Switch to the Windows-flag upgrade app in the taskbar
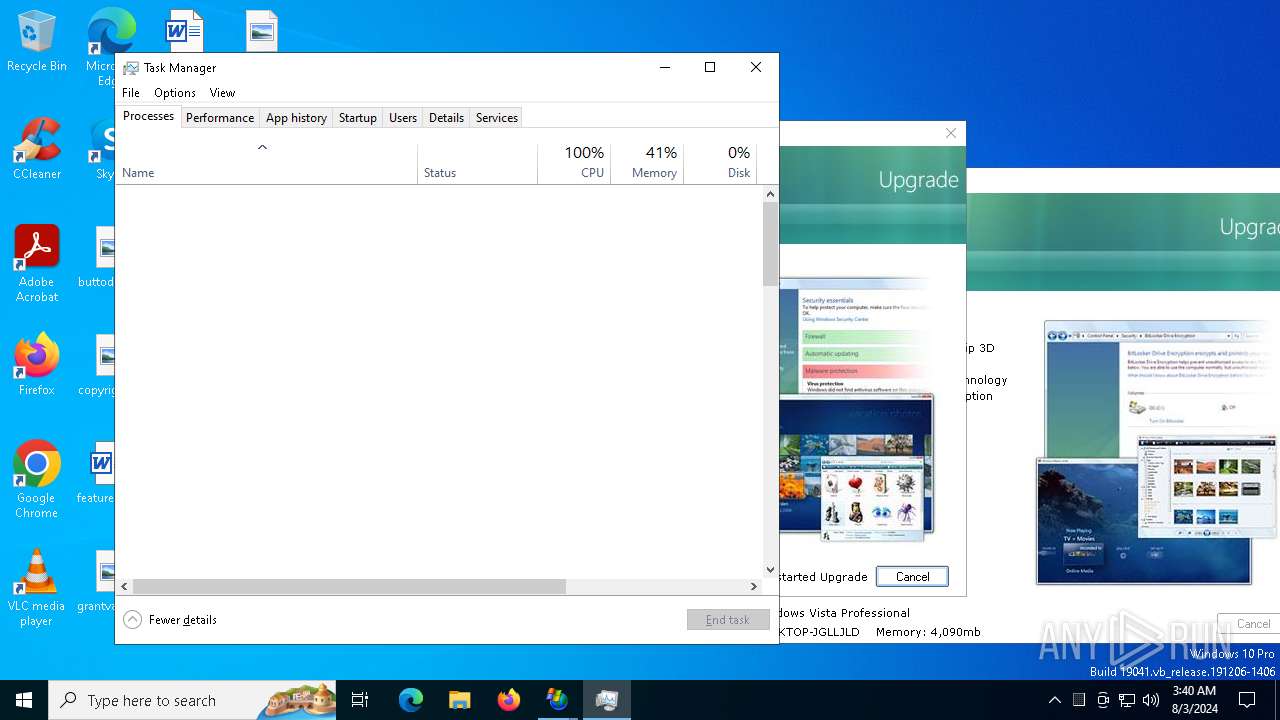Screen dimensions: 1280x720 tap(557, 700)
